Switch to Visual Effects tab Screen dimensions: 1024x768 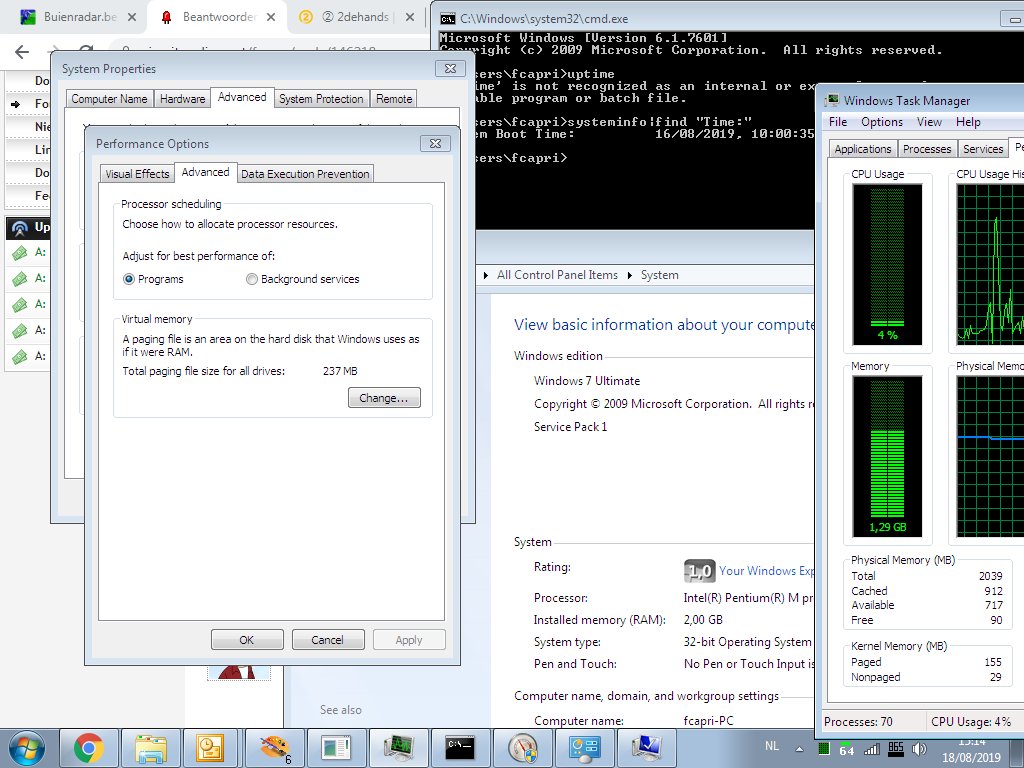coord(137,174)
